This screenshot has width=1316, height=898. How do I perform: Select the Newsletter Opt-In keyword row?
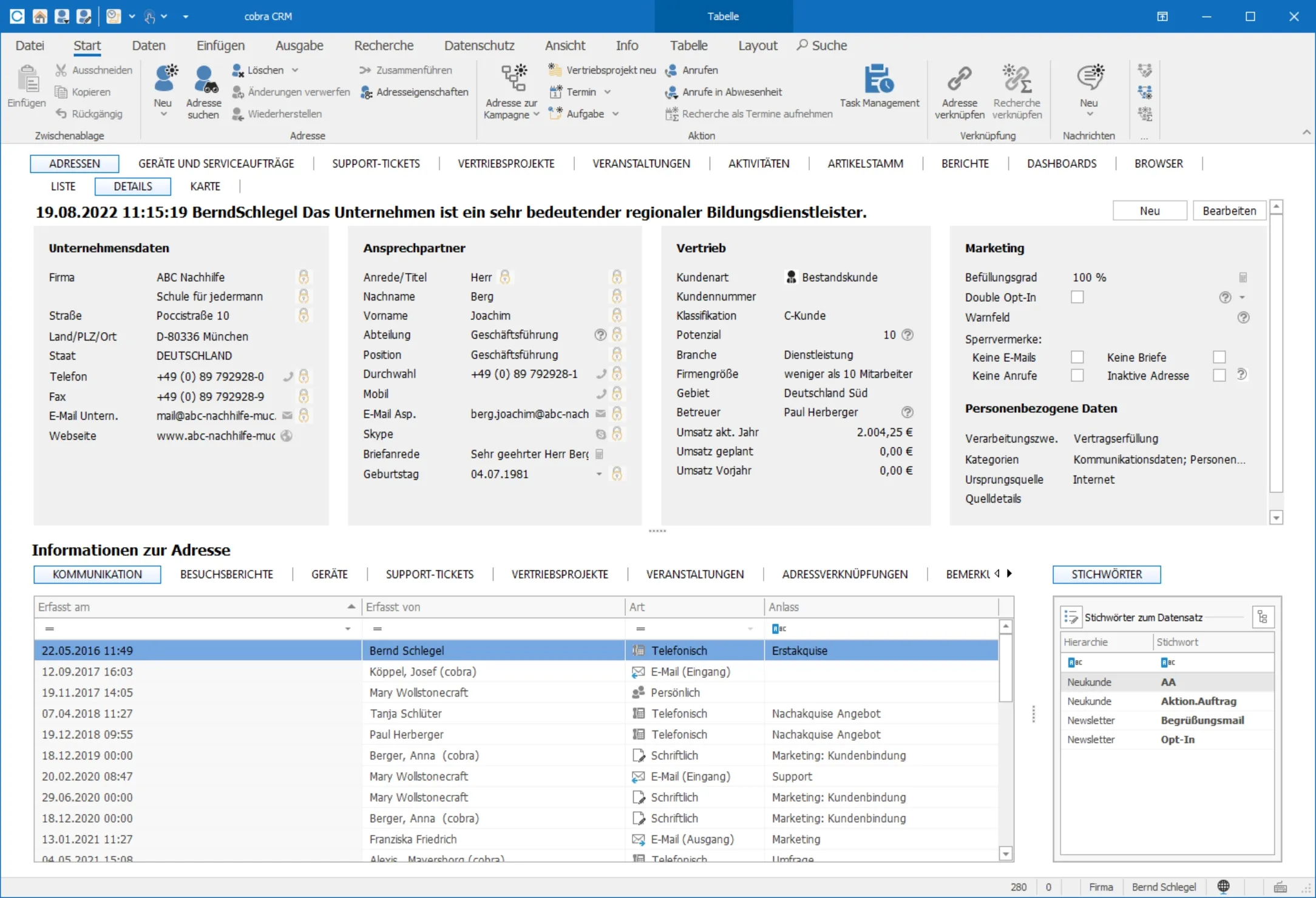[1167, 740]
